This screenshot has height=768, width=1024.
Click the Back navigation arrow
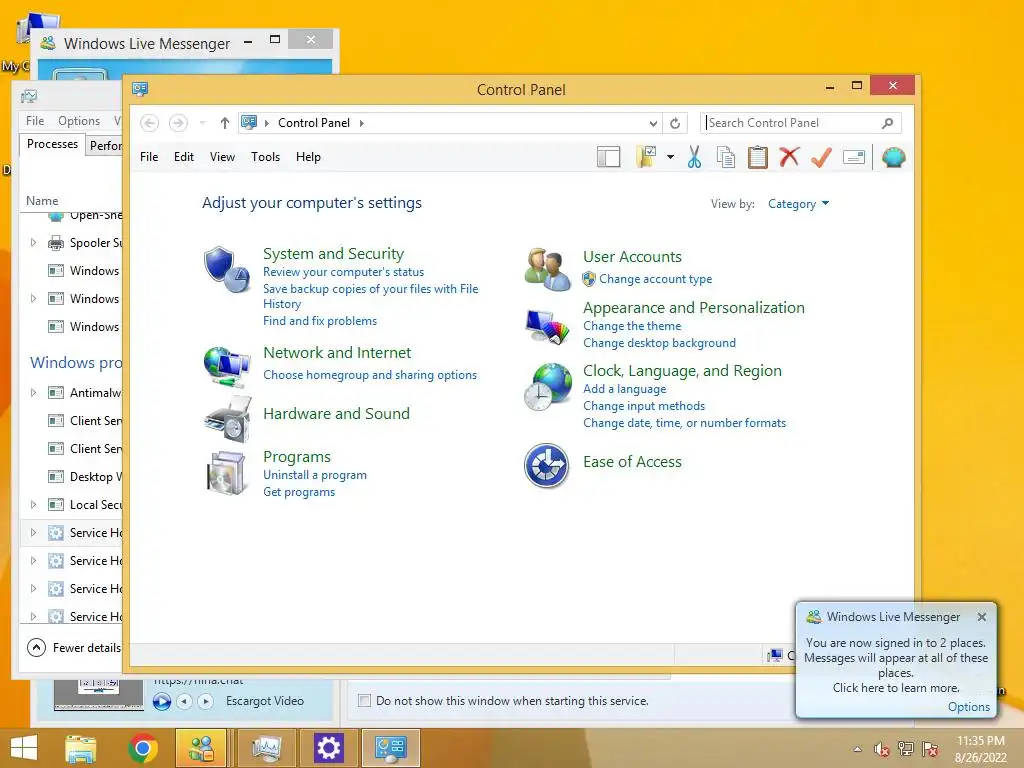tap(150, 123)
